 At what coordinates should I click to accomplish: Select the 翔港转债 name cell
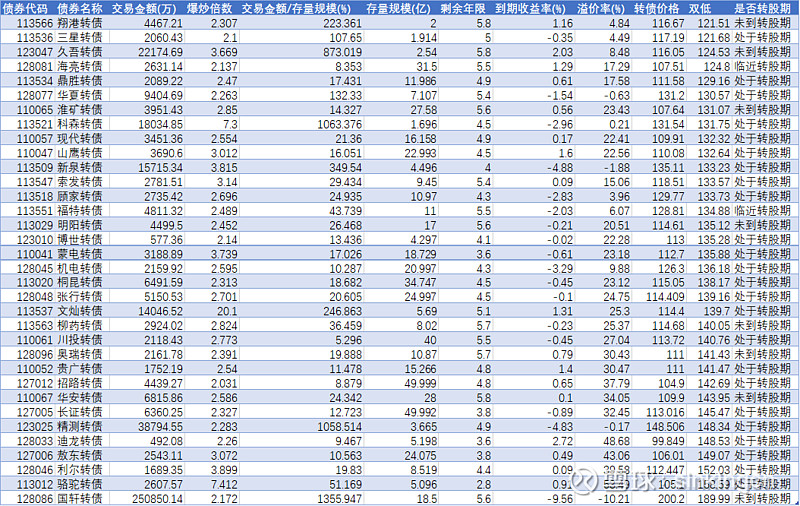79,23
